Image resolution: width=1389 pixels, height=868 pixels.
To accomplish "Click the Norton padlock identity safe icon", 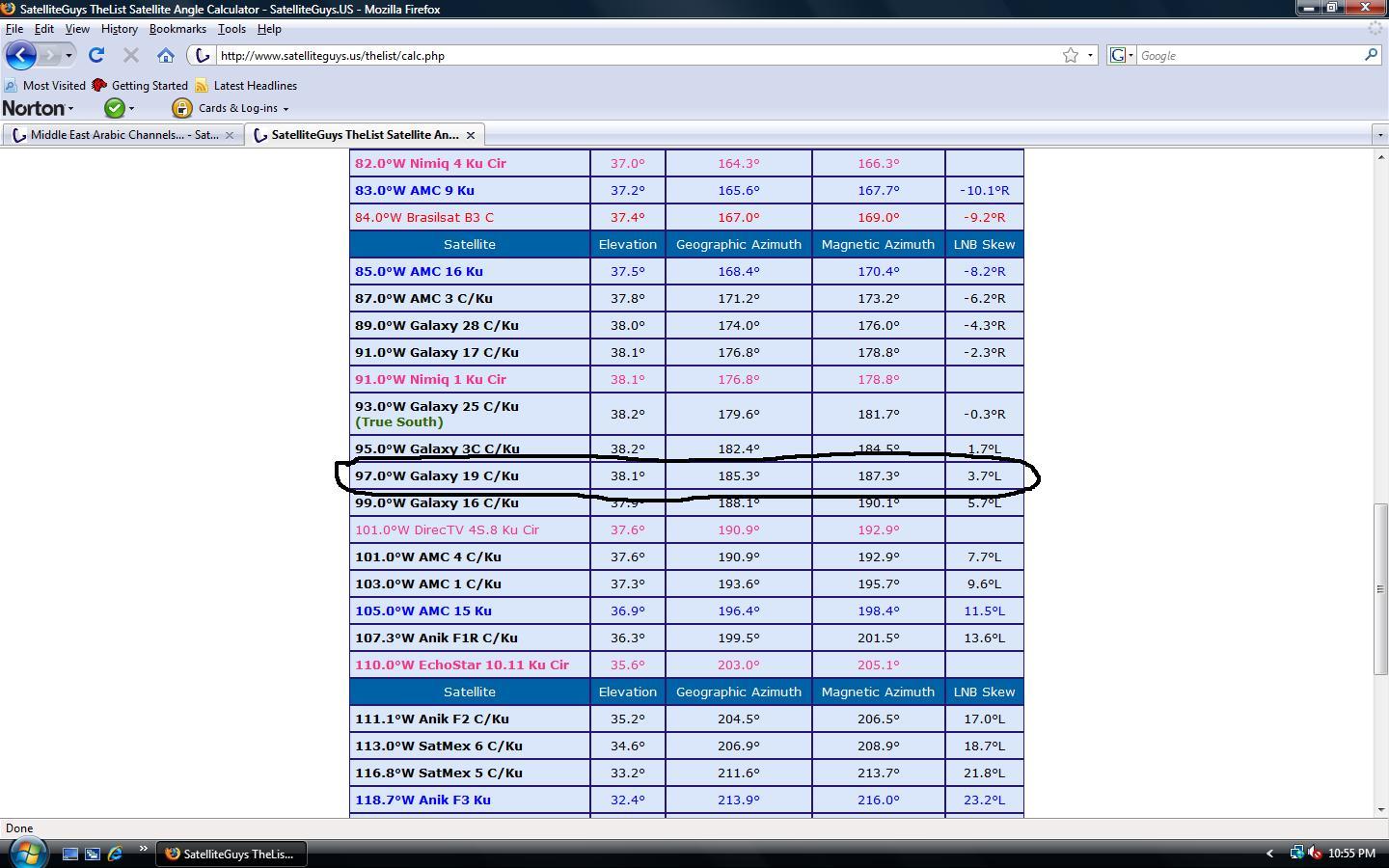I will coord(181,108).
